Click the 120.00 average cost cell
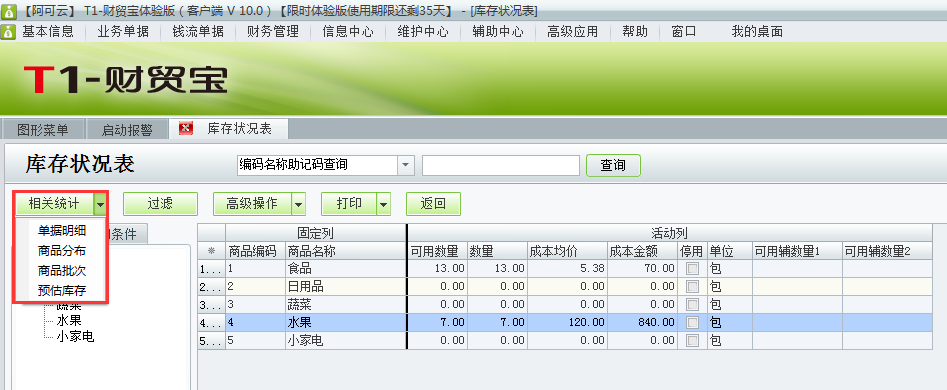The height and width of the screenshot is (390, 947). point(567,322)
